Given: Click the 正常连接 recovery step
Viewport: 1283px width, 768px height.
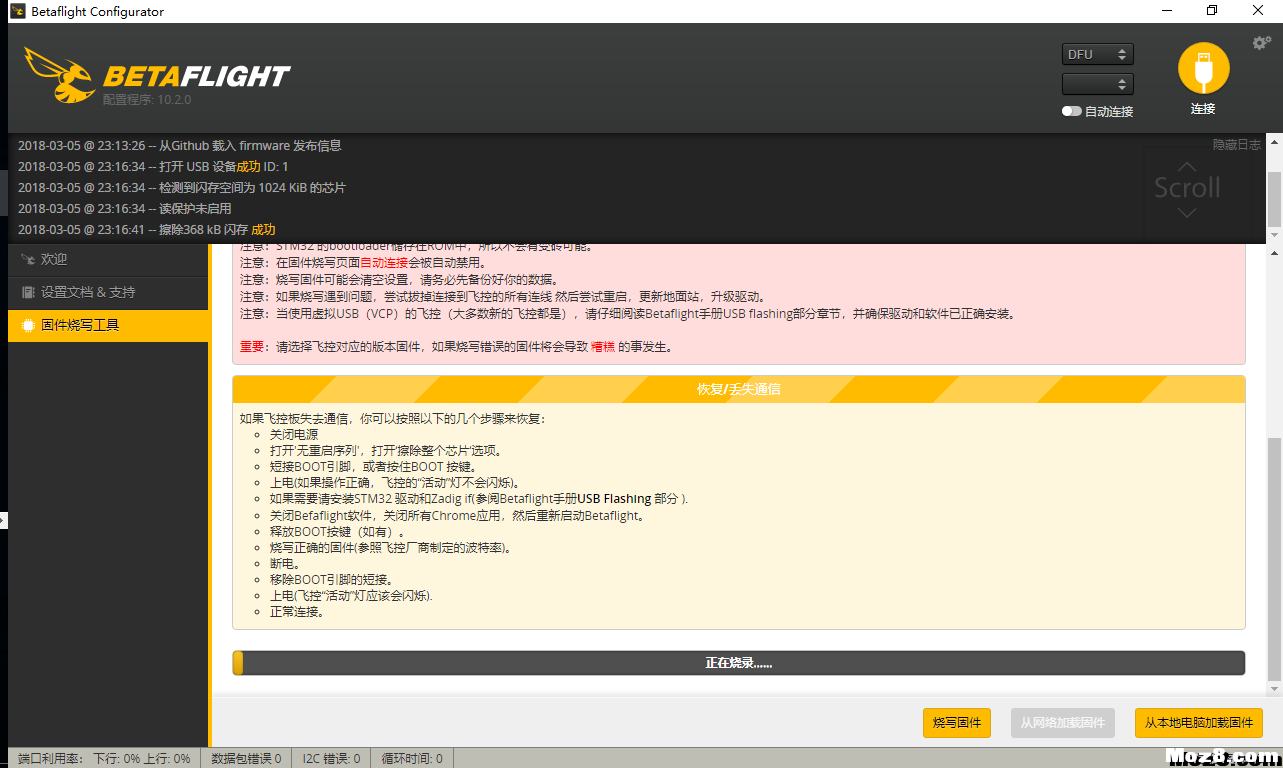Looking at the screenshot, I should pyautogui.click(x=297, y=612).
